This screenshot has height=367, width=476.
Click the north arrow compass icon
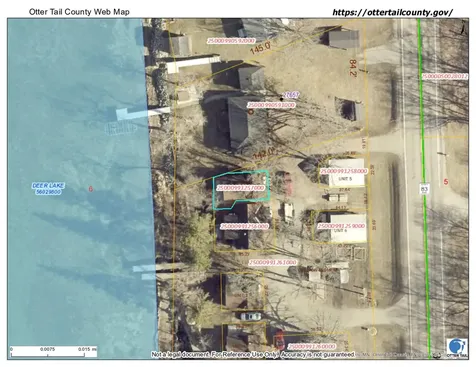click(463, 27)
